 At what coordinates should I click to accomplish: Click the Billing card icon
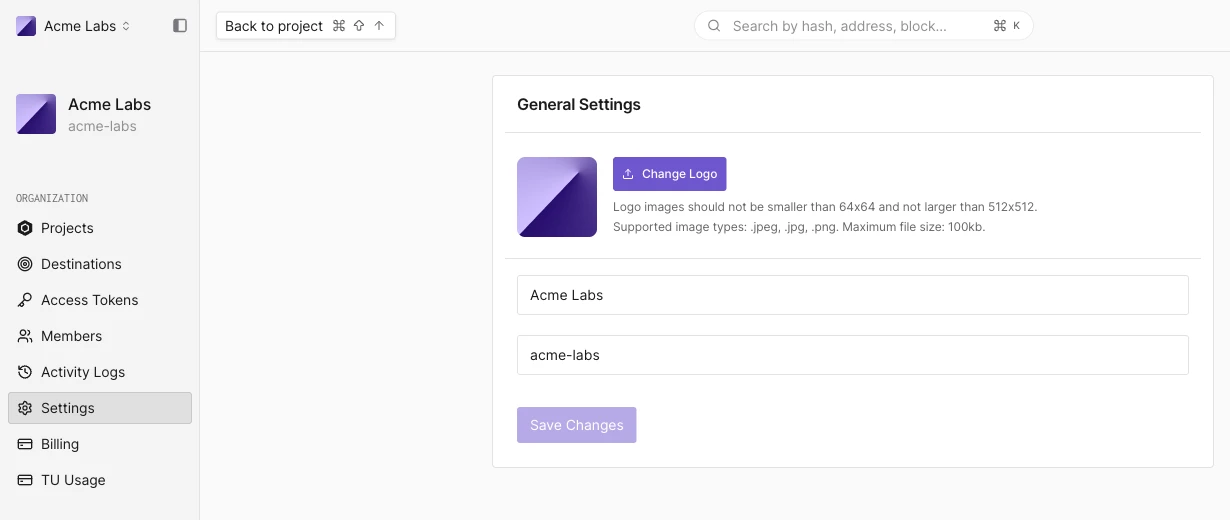25,444
